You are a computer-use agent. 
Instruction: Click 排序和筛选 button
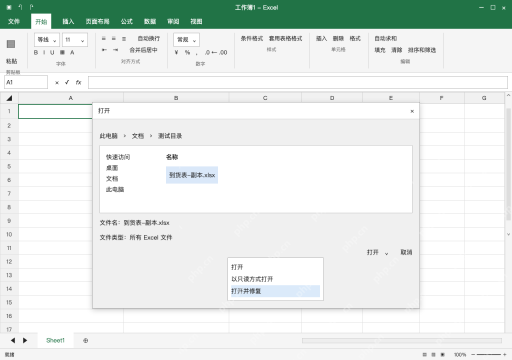pos(422,50)
